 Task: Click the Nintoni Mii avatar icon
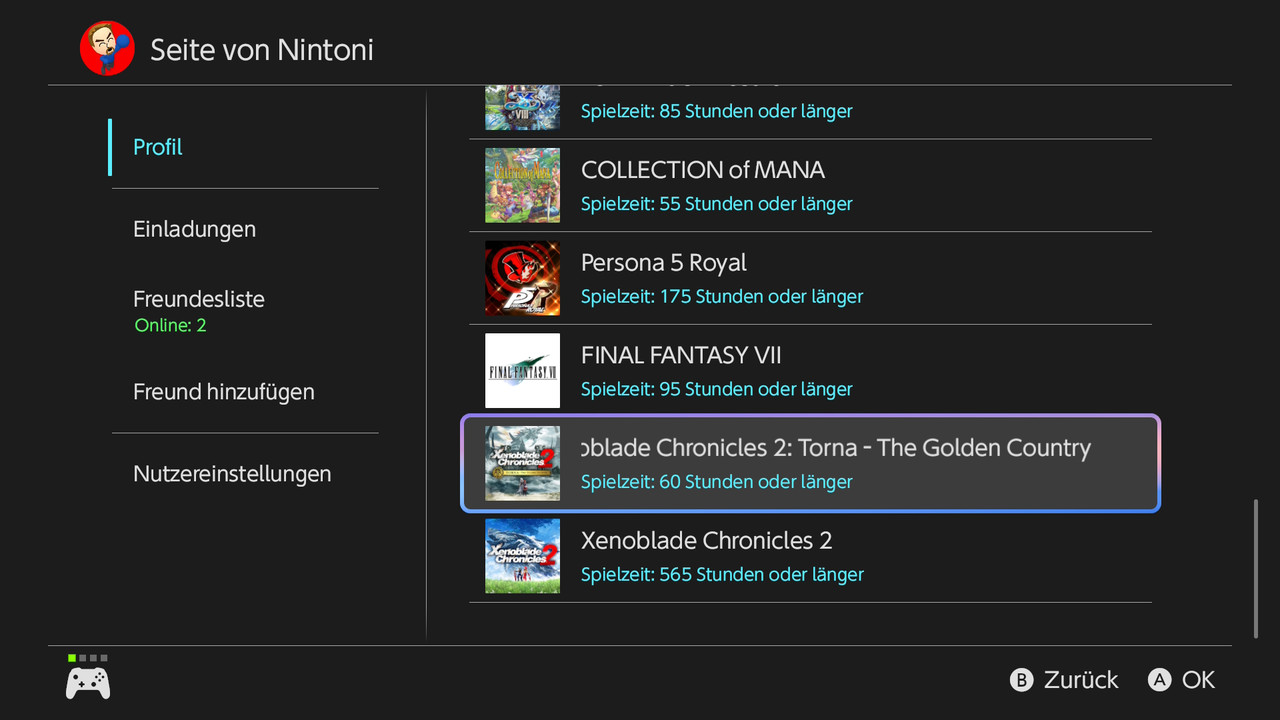tap(107, 48)
